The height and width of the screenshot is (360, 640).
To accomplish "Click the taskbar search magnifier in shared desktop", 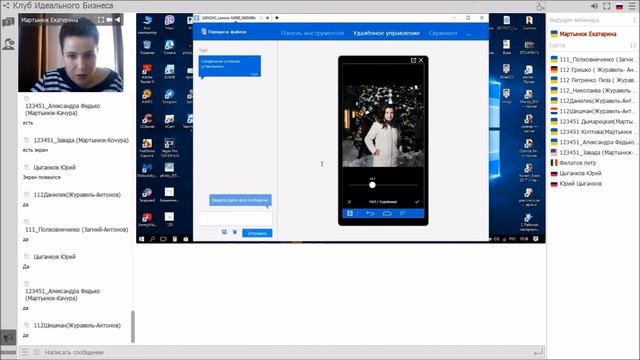I will [152, 239].
